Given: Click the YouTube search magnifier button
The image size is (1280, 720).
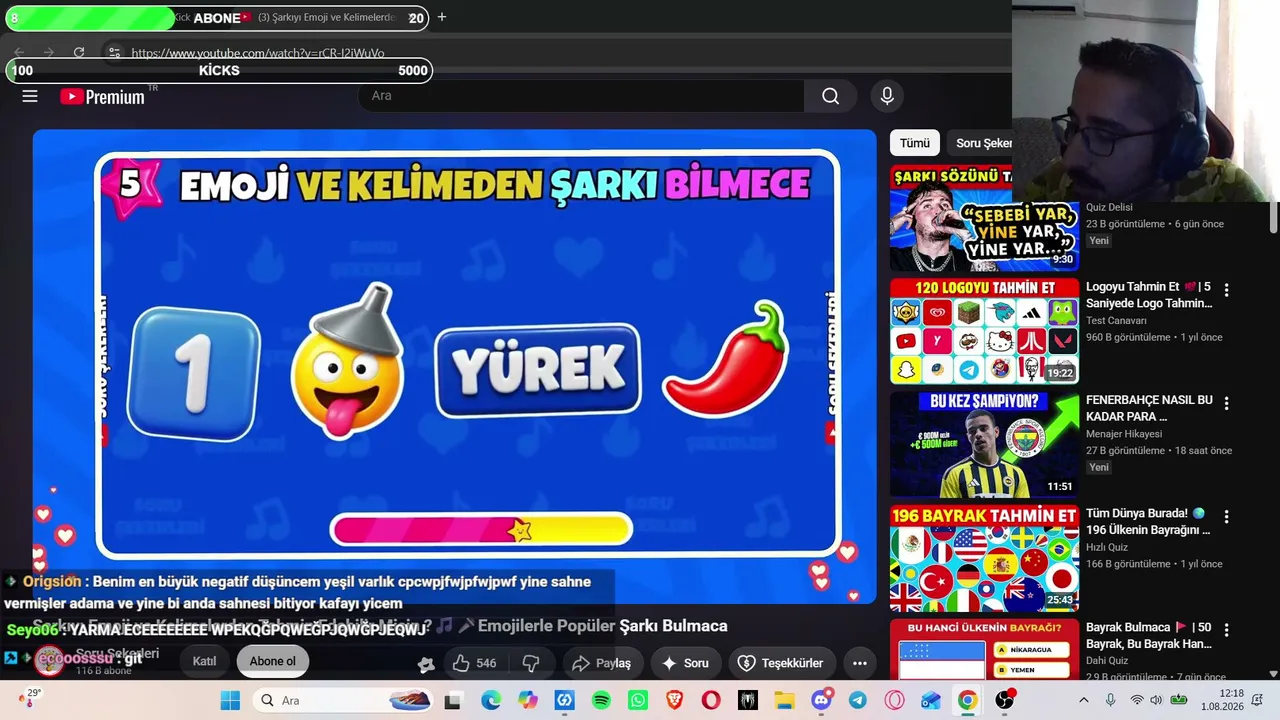Looking at the screenshot, I should coord(830,96).
